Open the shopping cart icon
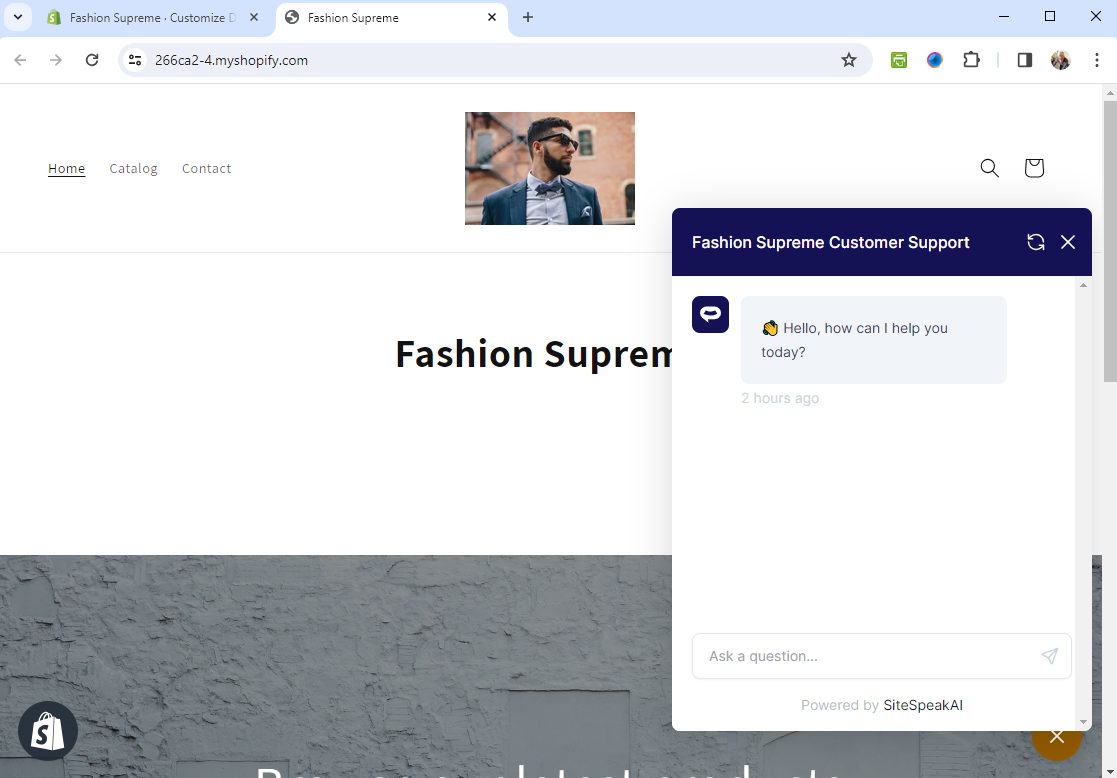1117x778 pixels. 1034,168
